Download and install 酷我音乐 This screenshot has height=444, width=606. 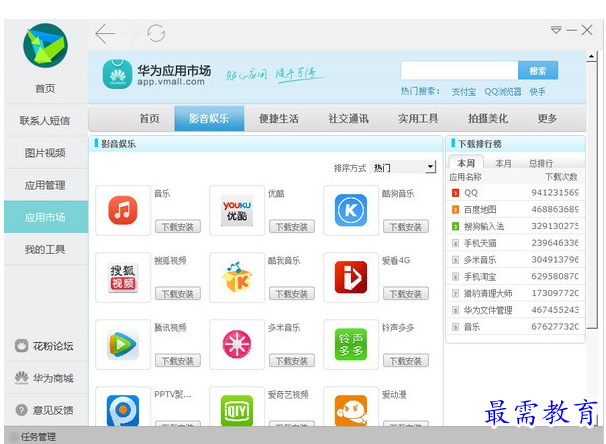coord(292,294)
